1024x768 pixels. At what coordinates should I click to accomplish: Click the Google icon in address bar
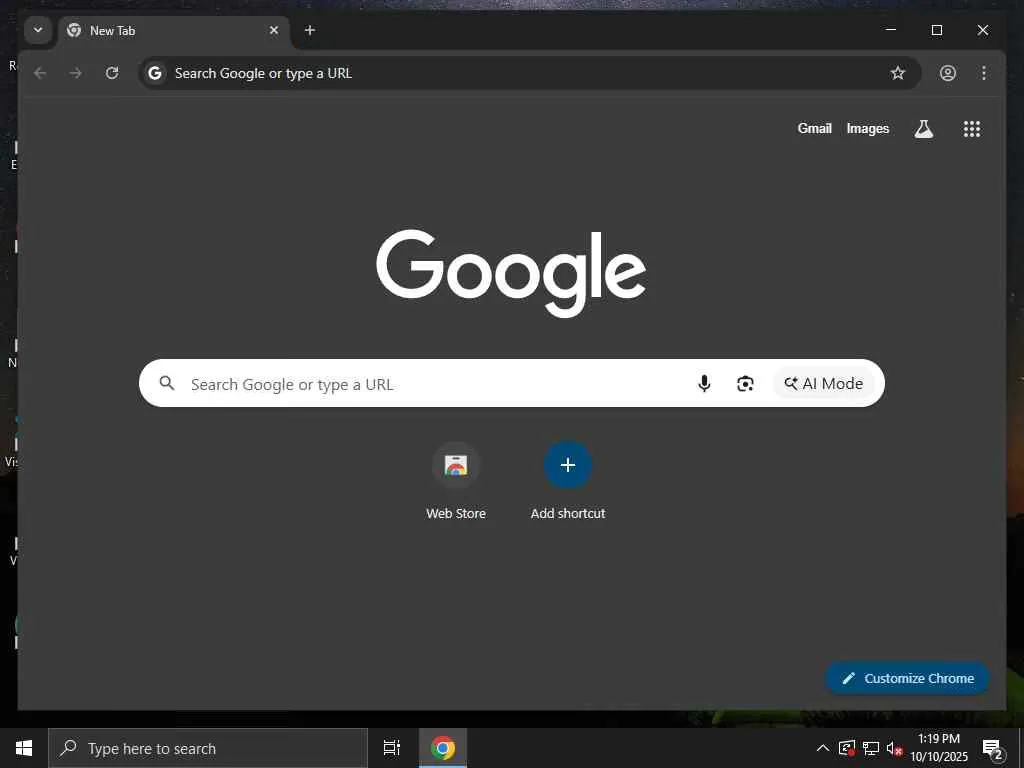(x=155, y=73)
